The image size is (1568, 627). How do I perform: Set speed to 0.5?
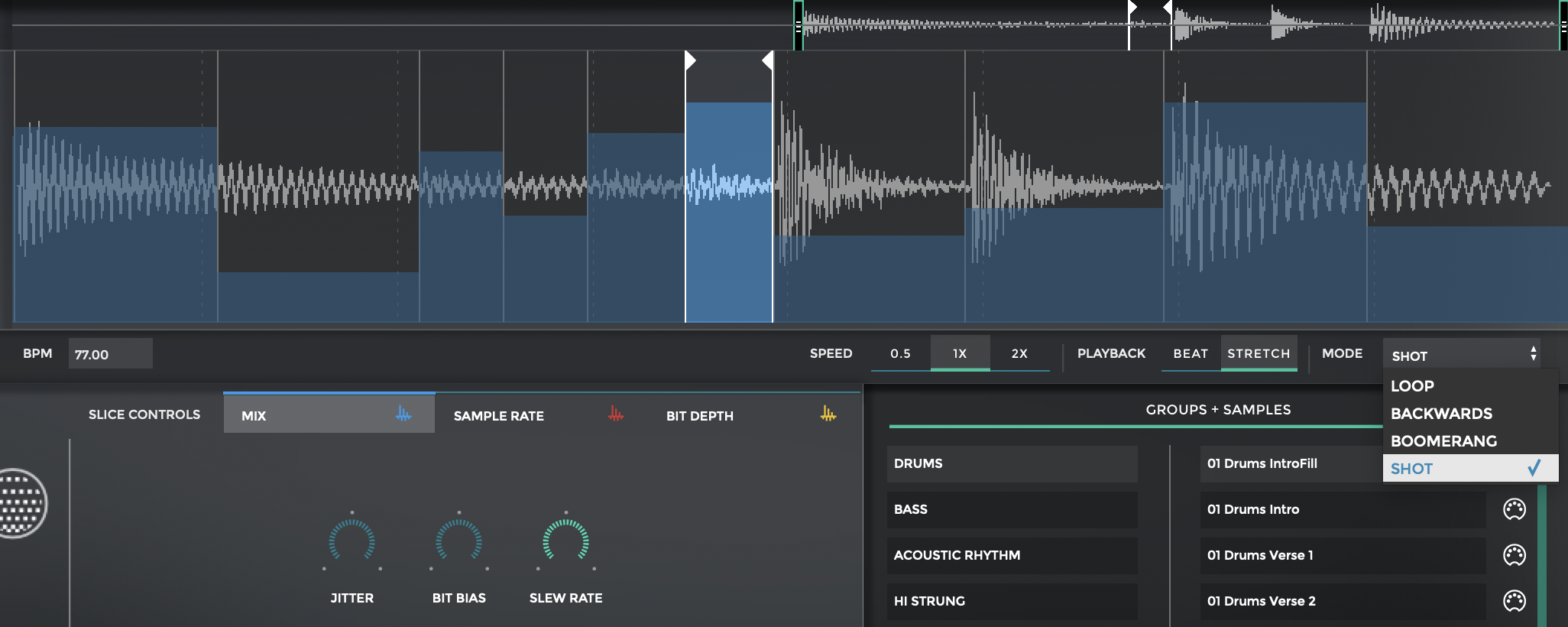point(900,353)
